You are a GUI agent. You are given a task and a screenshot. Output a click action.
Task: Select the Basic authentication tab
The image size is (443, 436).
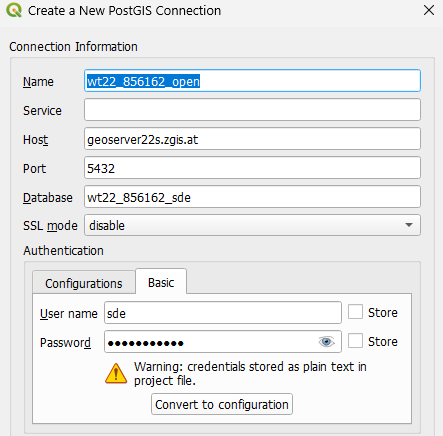pos(161,282)
